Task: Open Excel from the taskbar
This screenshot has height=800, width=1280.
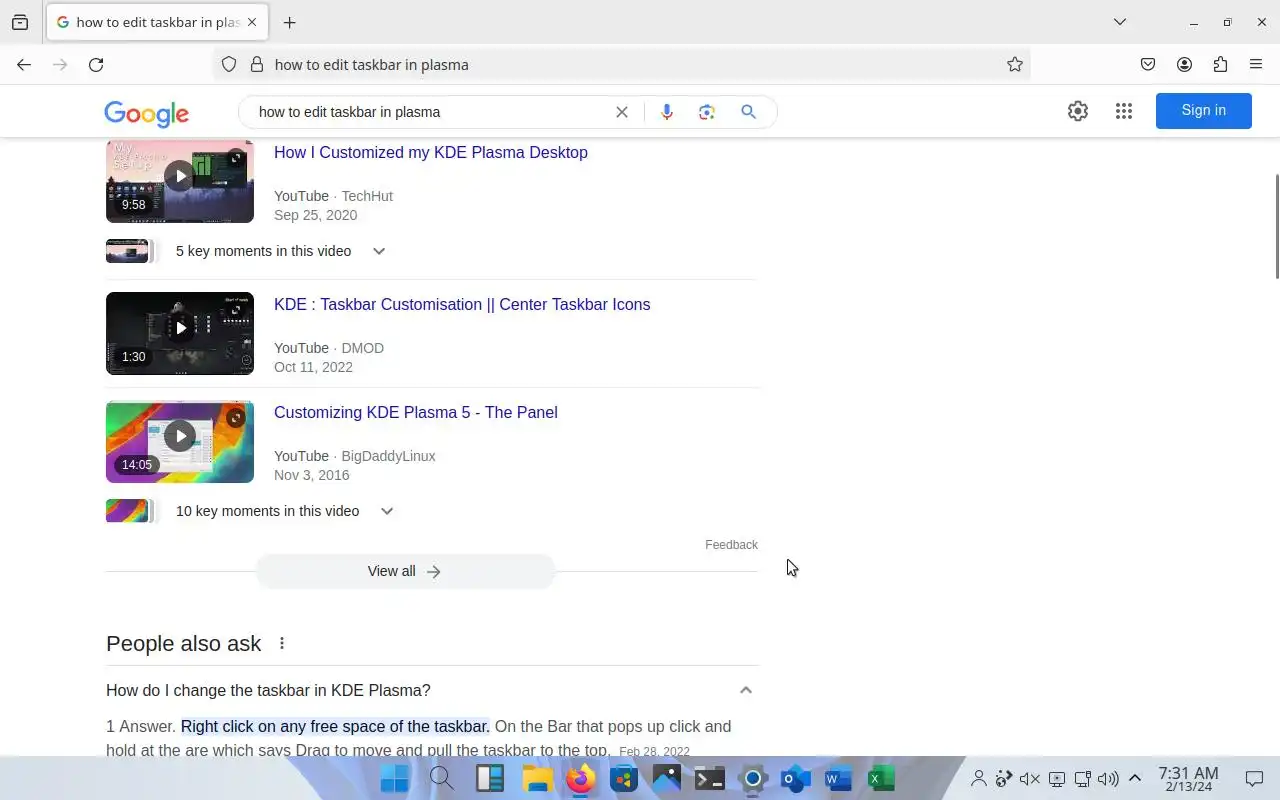Action: point(881,778)
